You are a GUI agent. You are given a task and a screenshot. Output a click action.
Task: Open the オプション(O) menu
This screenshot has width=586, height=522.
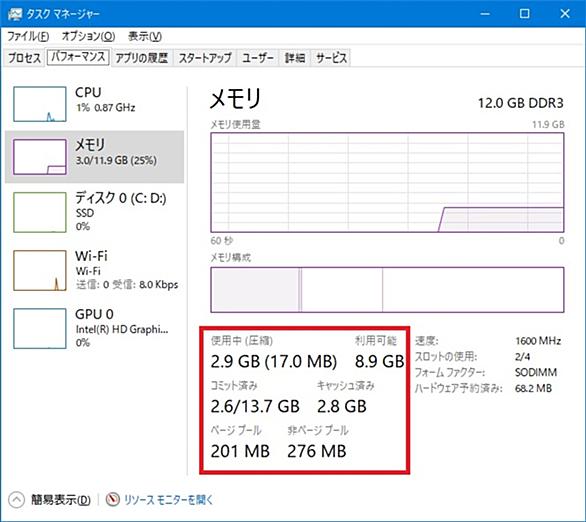pos(88,36)
